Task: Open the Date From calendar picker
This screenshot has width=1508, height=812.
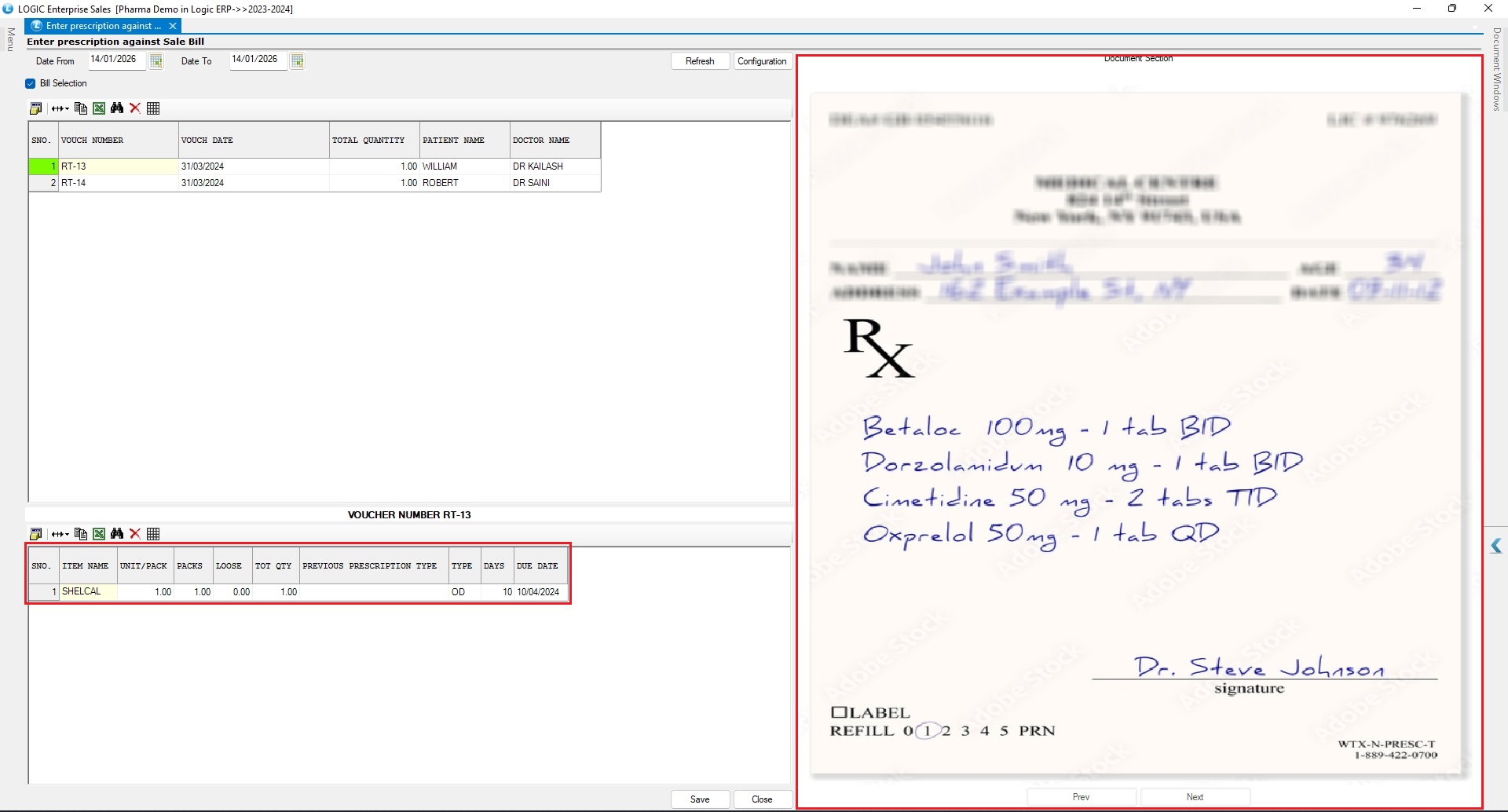Action: [x=156, y=61]
